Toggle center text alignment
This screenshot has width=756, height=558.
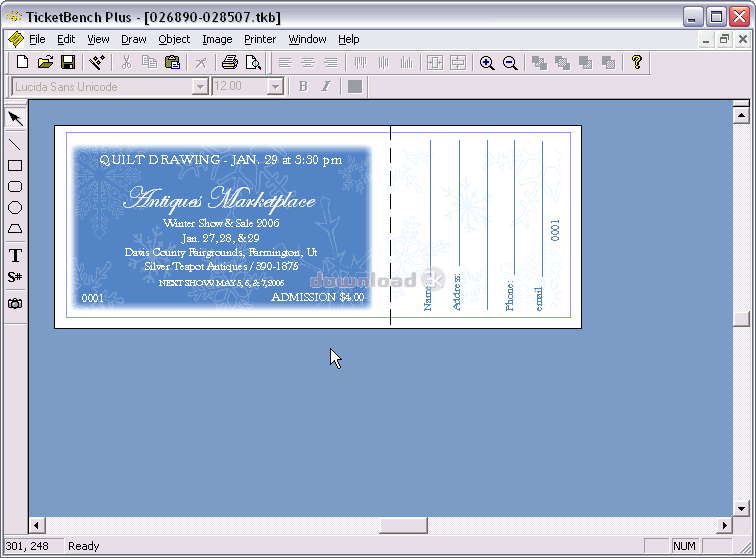click(307, 63)
